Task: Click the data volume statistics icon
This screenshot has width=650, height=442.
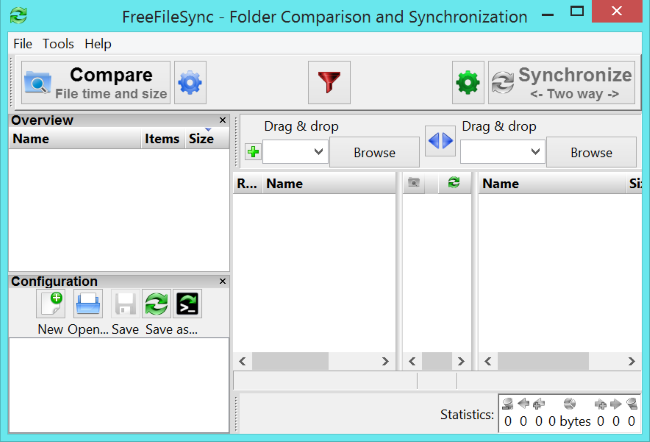Action: pos(570,403)
